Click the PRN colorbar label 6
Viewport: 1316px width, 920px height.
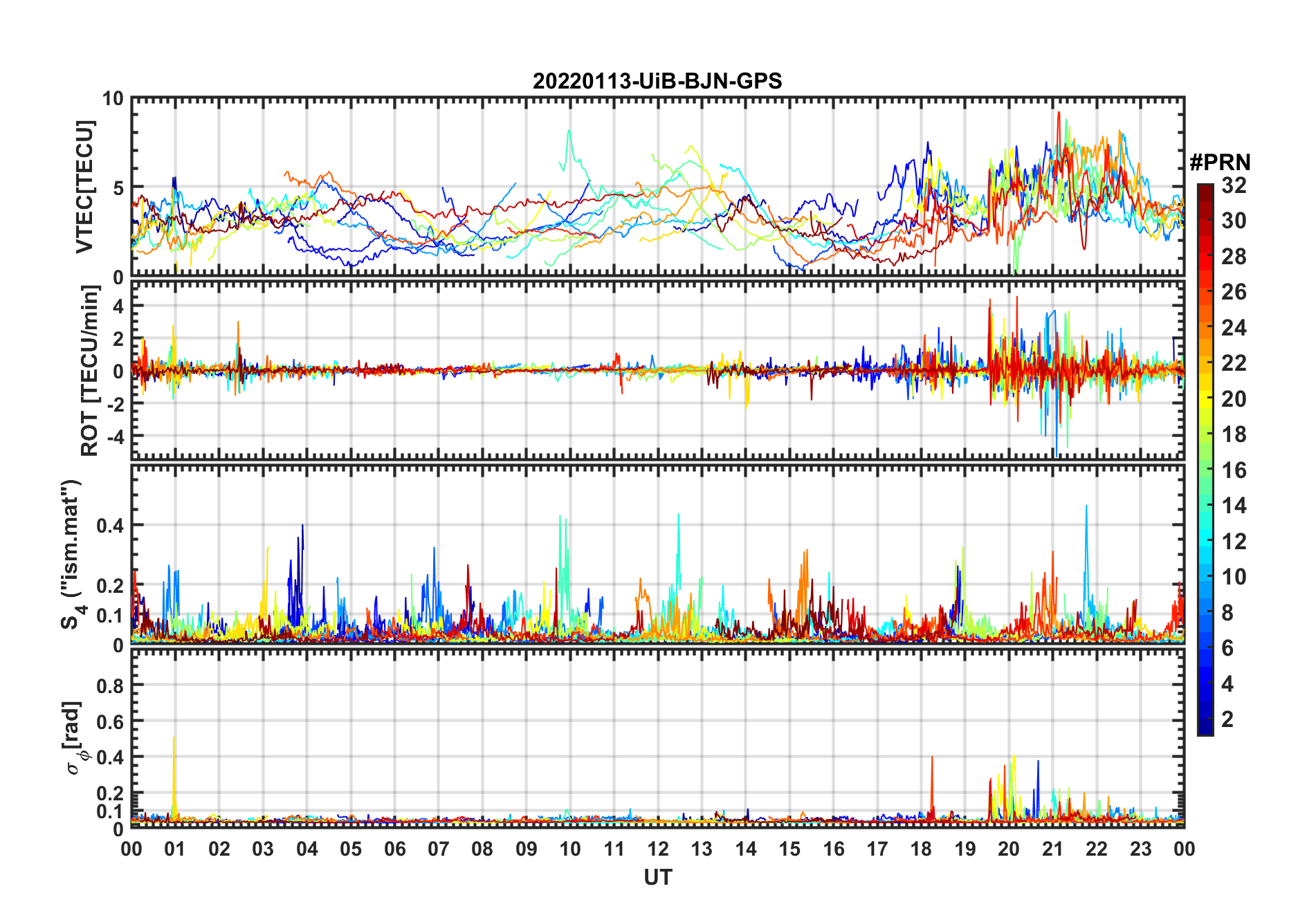tap(1227, 648)
